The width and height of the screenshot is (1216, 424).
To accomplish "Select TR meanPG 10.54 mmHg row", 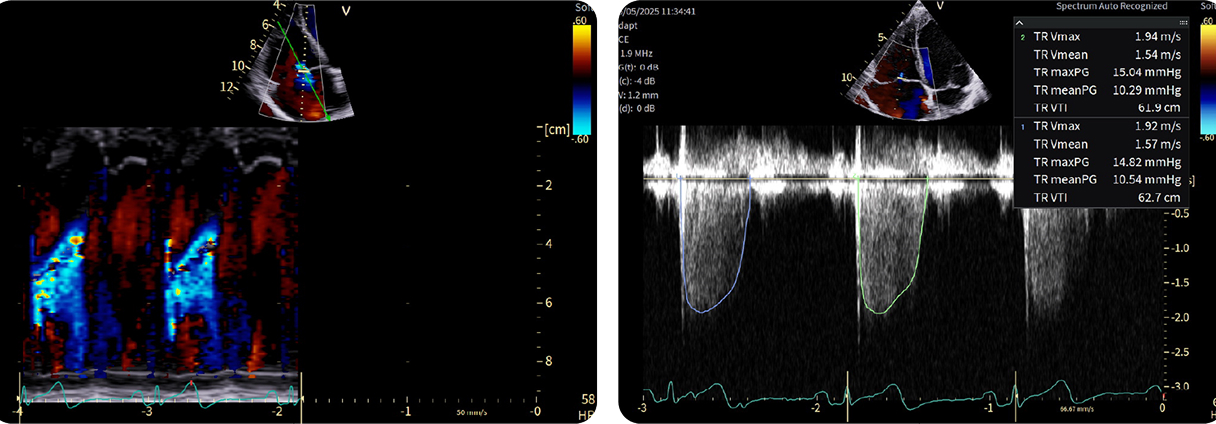I will coord(1102,180).
